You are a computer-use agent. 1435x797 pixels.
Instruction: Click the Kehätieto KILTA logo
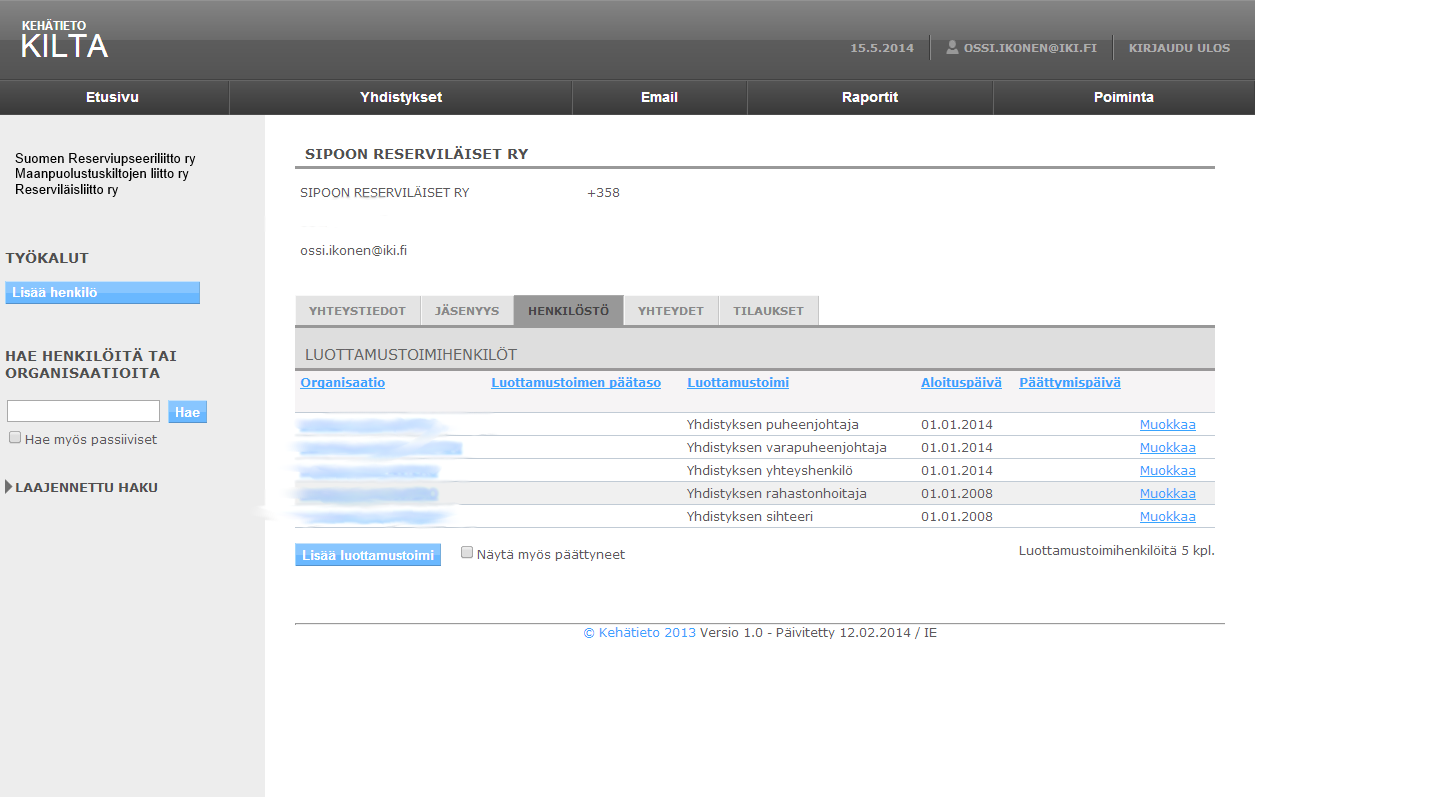pyautogui.click(x=64, y=40)
